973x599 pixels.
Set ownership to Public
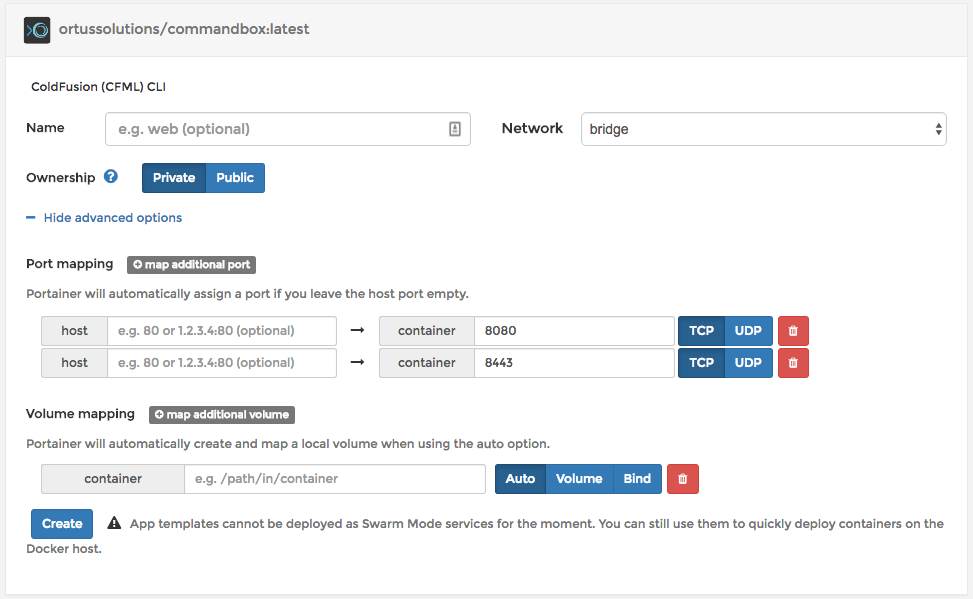[235, 178]
